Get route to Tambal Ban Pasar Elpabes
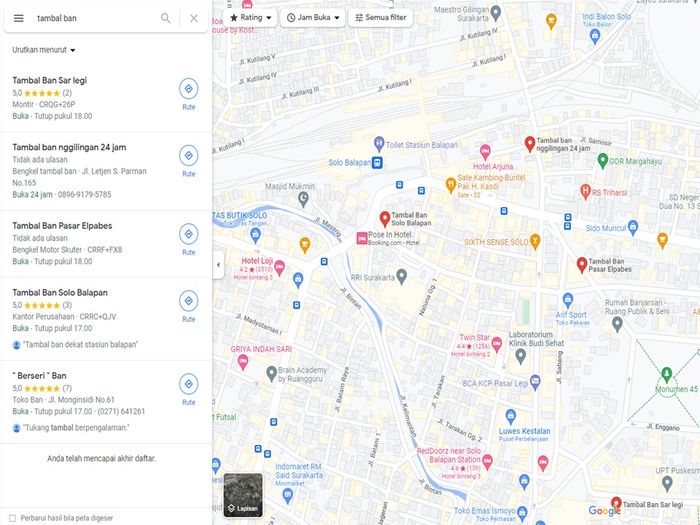 (188, 235)
